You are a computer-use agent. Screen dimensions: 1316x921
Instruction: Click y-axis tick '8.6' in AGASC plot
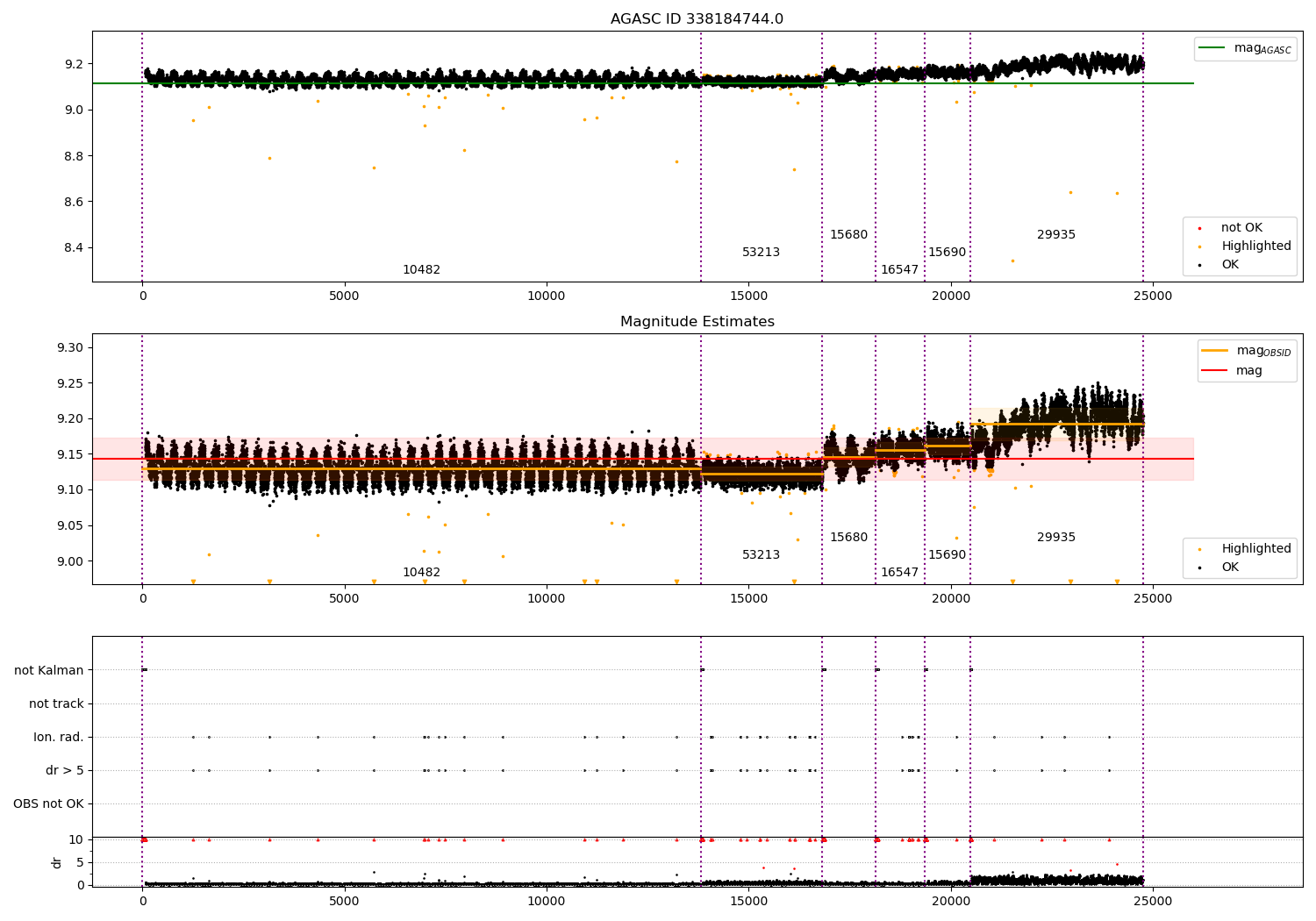coord(74,203)
